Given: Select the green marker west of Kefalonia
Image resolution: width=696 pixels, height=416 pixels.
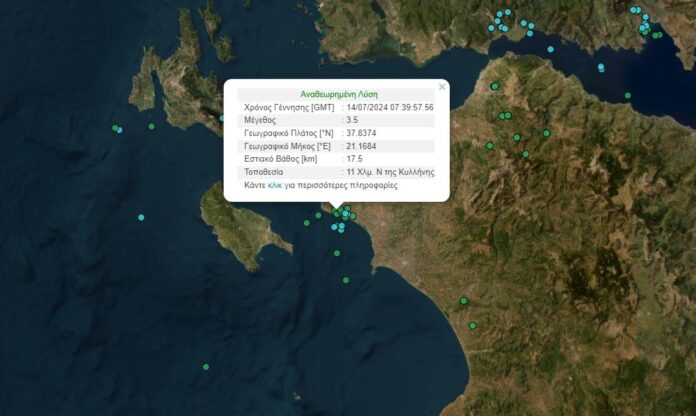Looking at the screenshot, I should tap(152, 126).
